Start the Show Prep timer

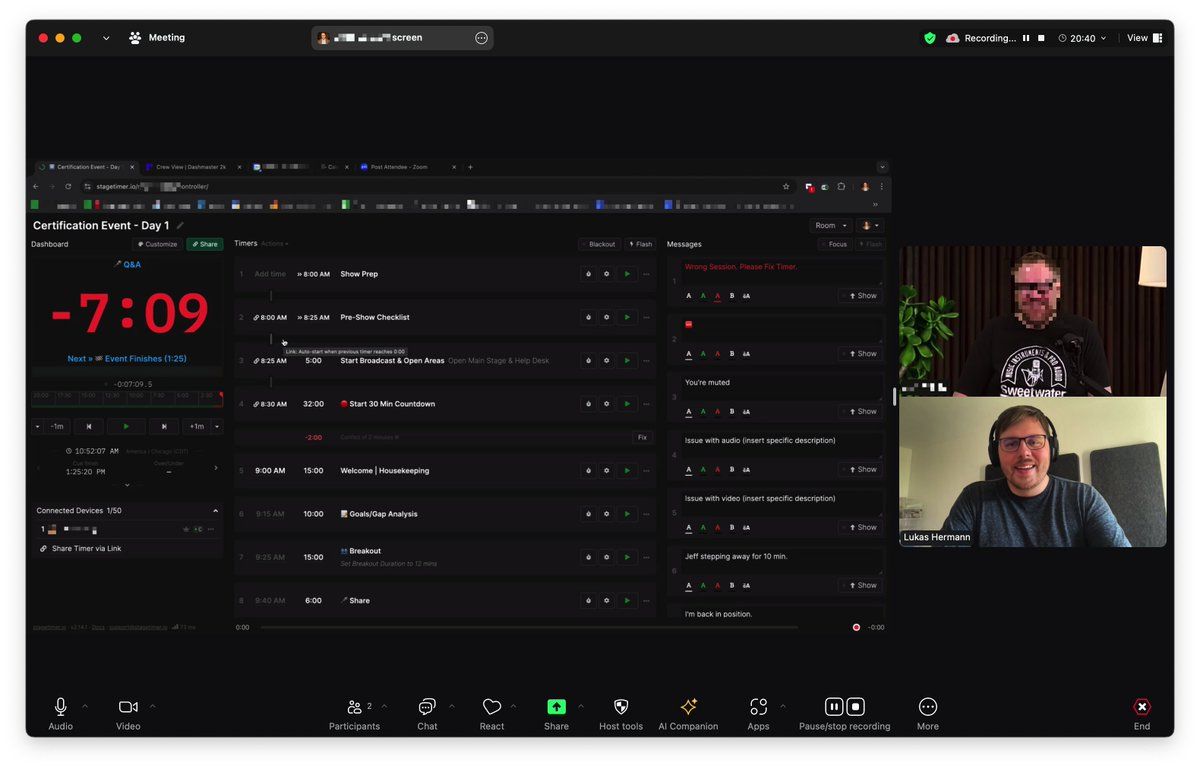[x=627, y=274]
